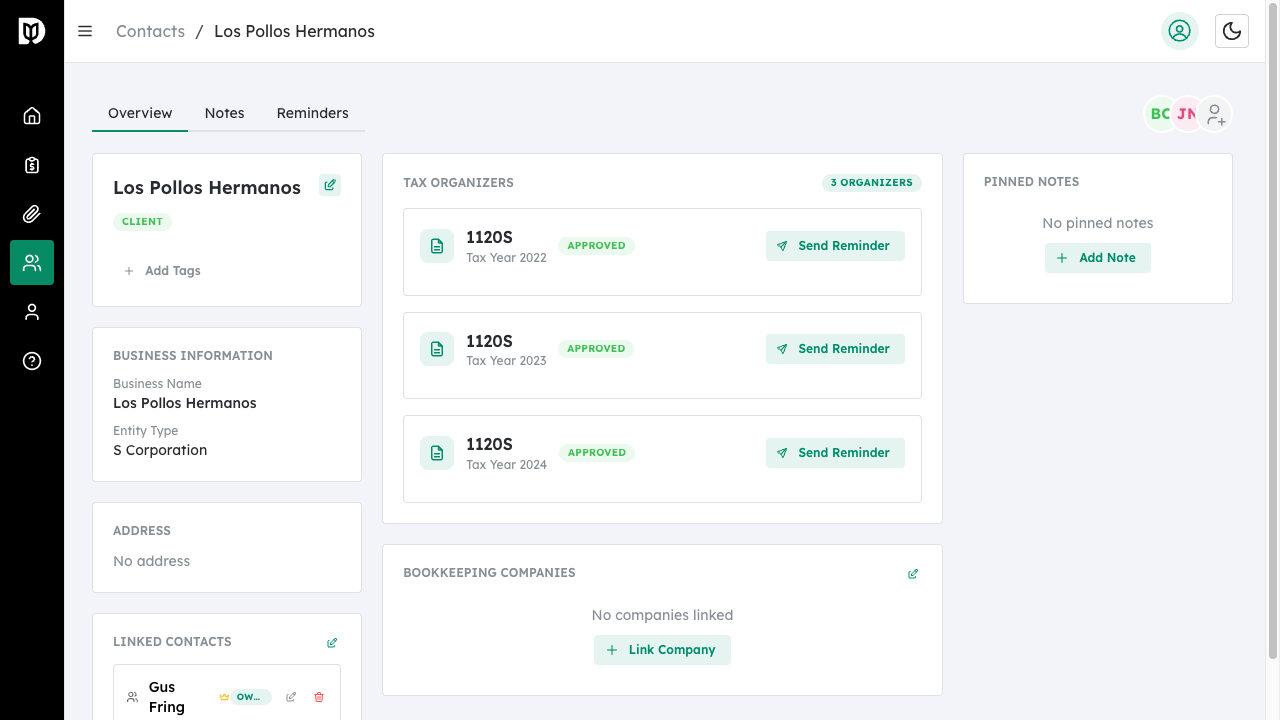Select the paperclip documents icon in the sidebar

32,213
